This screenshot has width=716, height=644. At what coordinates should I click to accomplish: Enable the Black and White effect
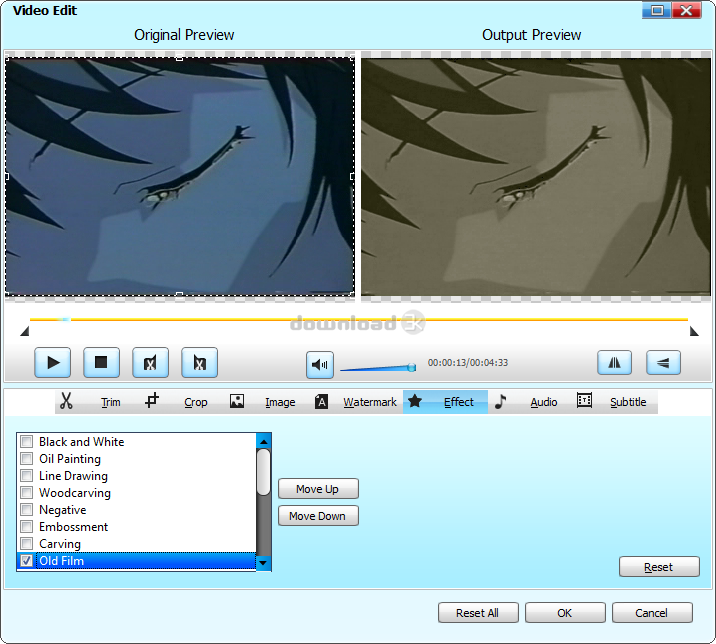(27, 442)
